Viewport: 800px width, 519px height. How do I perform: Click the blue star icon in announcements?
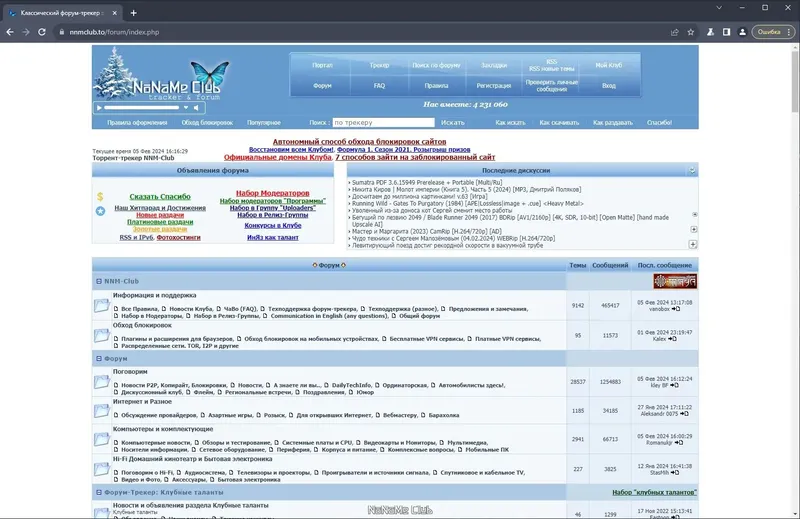[101, 211]
